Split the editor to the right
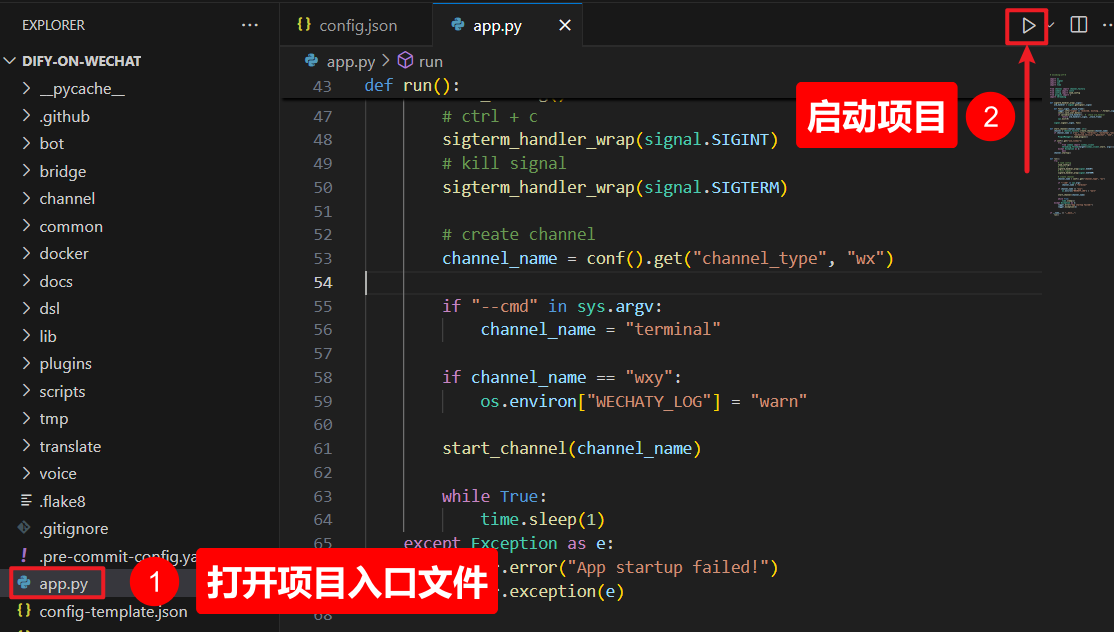Screen dimensions: 1114x632 [1078, 25]
